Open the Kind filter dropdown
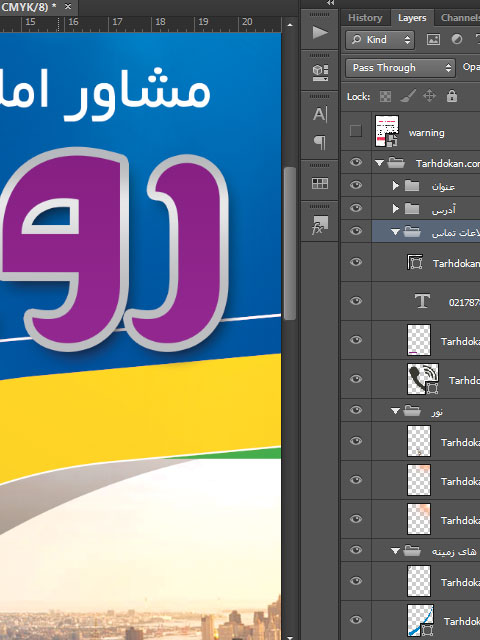Image resolution: width=480 pixels, height=640 pixels. (380, 40)
